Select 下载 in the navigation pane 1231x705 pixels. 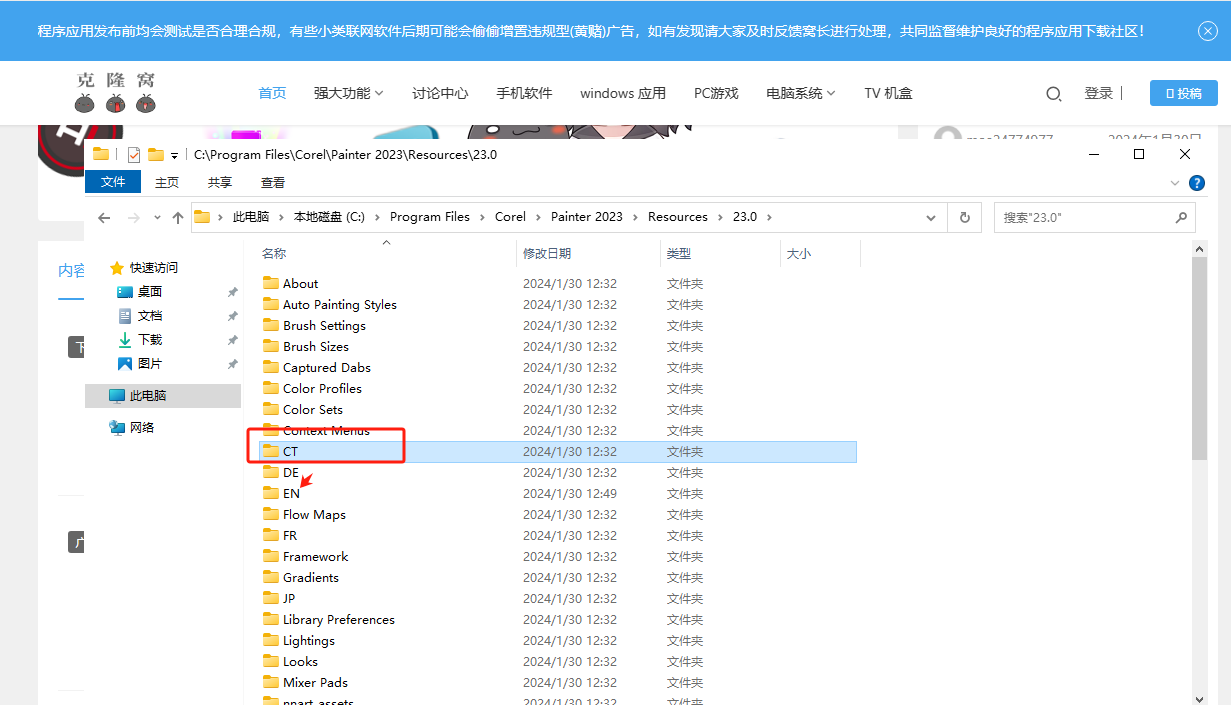pos(150,340)
